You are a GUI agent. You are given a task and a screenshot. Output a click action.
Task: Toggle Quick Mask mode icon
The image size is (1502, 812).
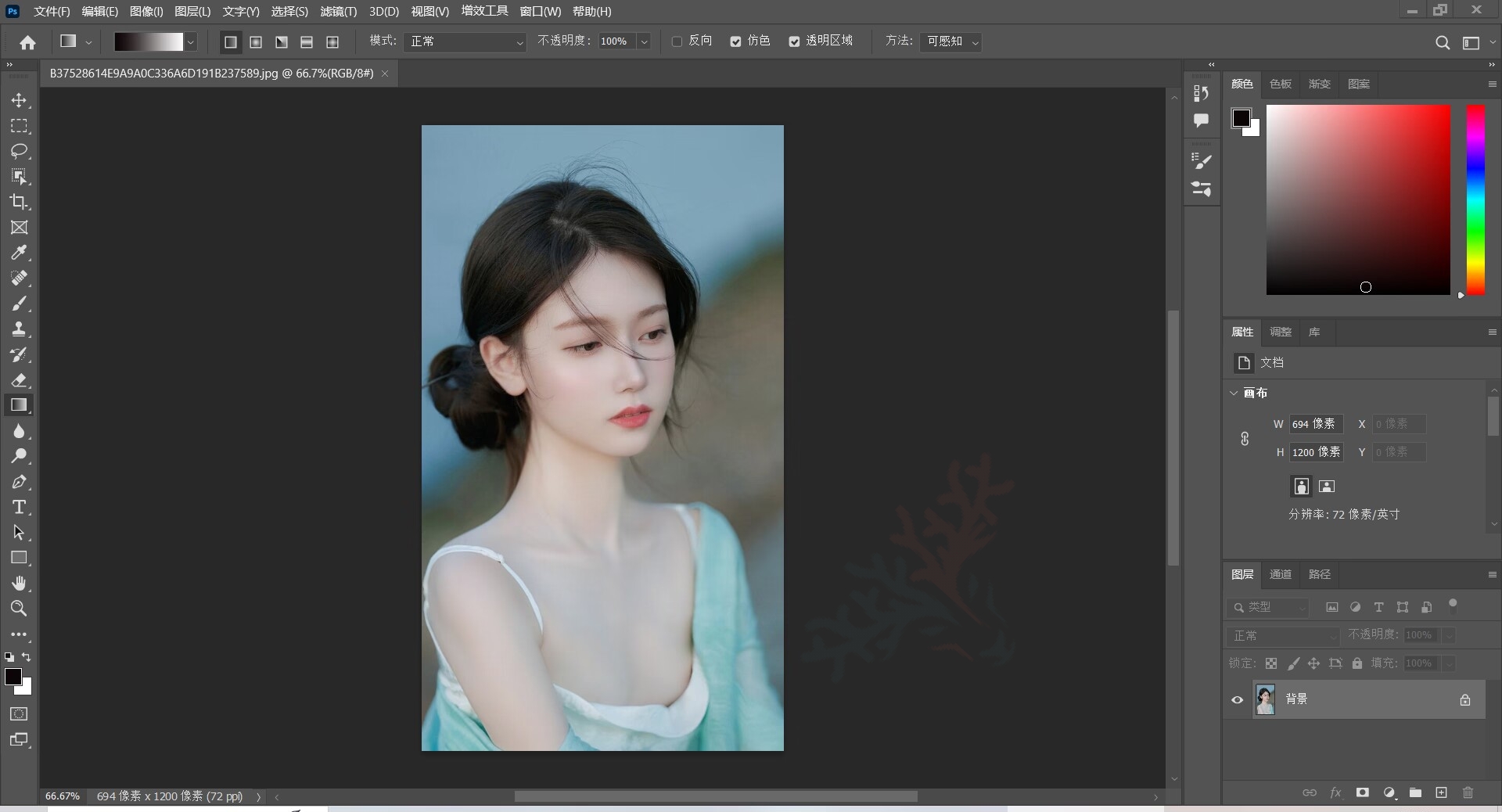click(x=19, y=713)
